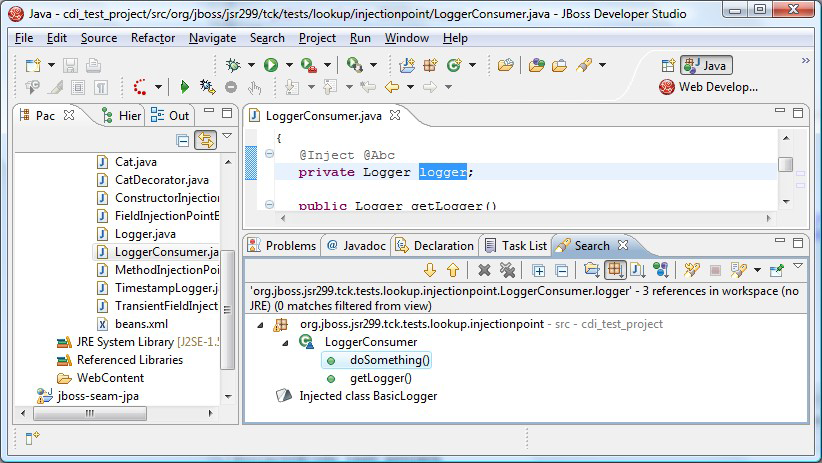Switch to Web Development perspective

click(709, 87)
